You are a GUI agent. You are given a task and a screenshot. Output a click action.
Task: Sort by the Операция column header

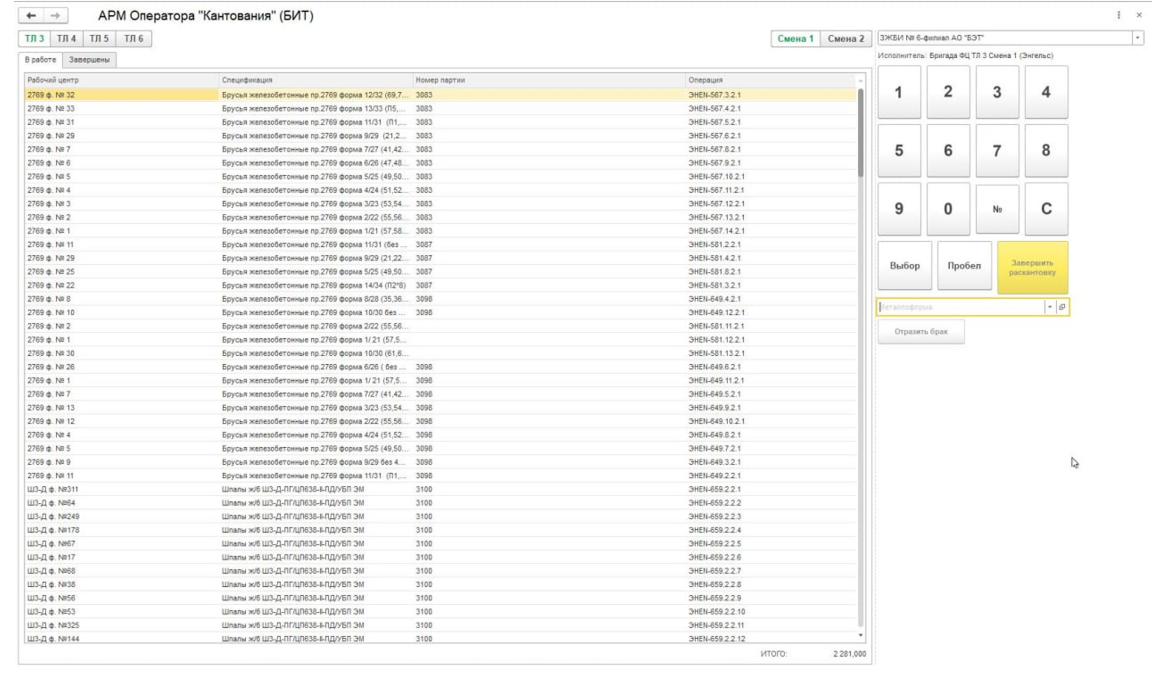point(770,80)
